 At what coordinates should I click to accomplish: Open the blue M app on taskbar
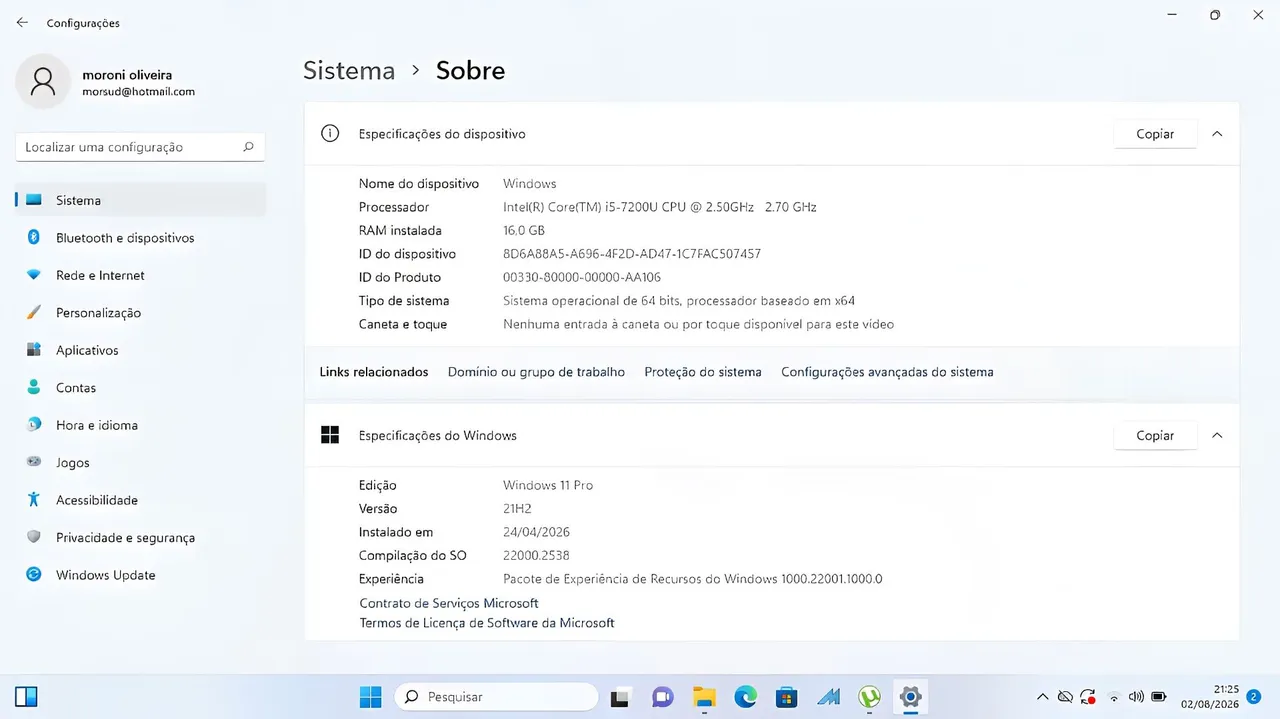point(828,696)
